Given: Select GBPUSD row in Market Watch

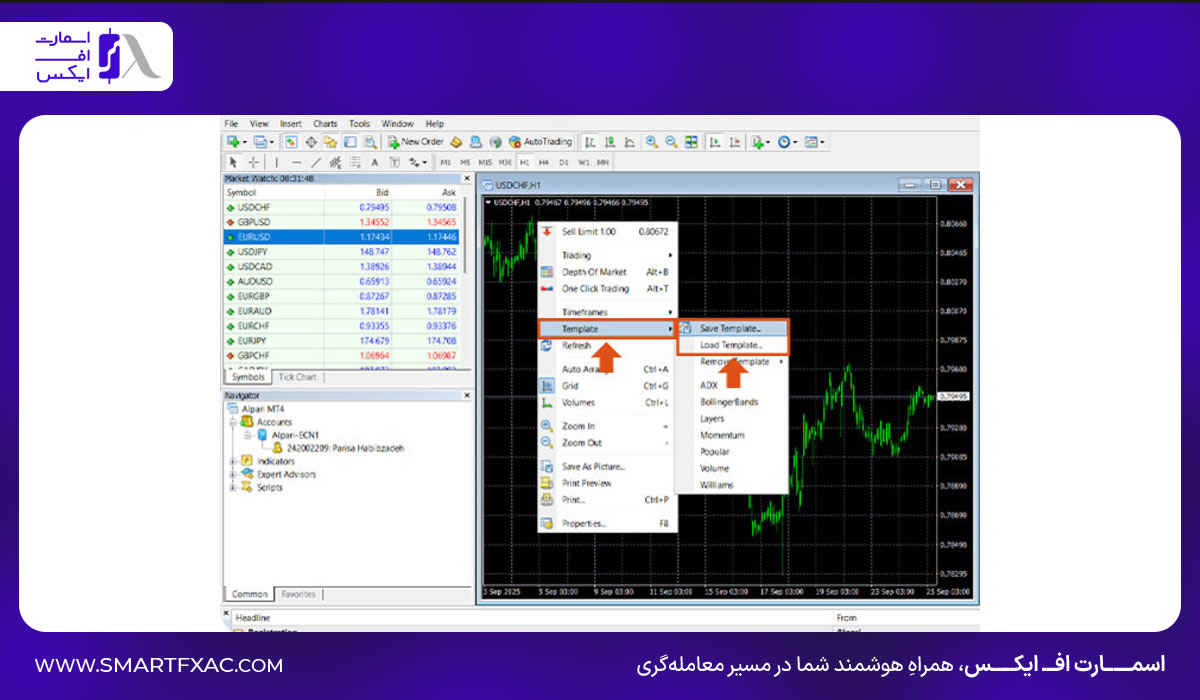Looking at the screenshot, I should click(342, 222).
